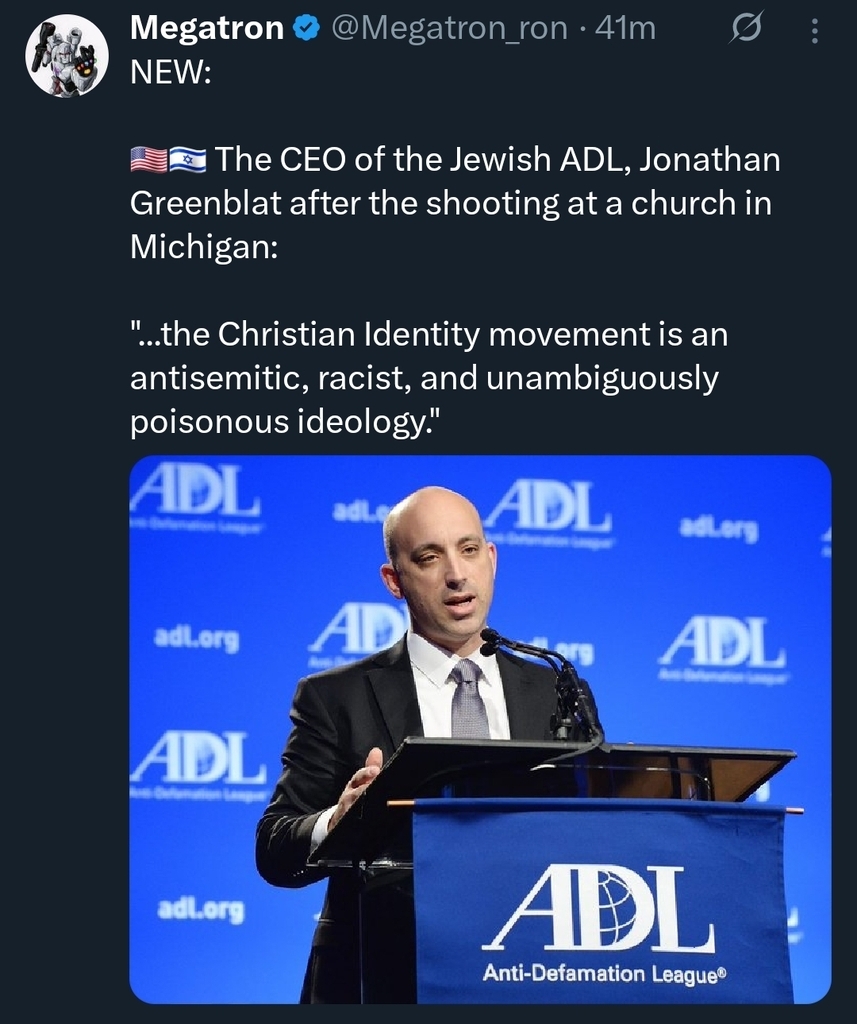The image size is (857, 1024).
Task: Click the "Anti-Defamation League" text on podium
Action: coord(599,974)
